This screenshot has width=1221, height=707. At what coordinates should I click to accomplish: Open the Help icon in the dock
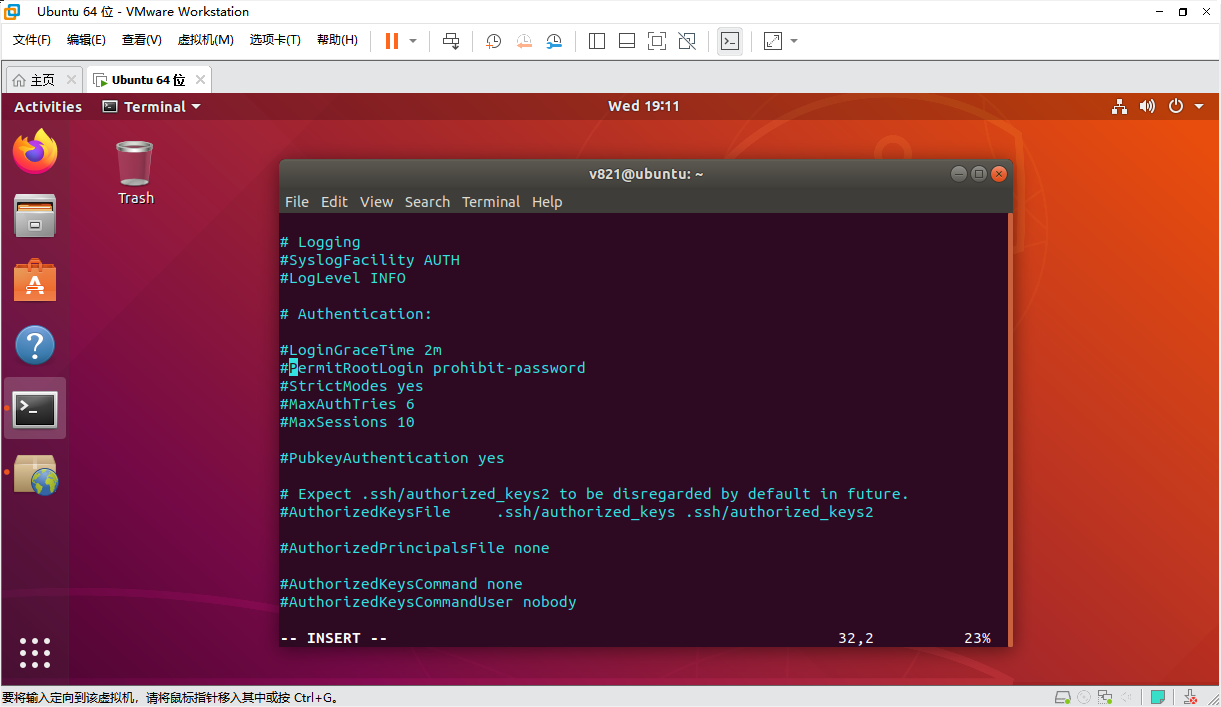[35, 345]
